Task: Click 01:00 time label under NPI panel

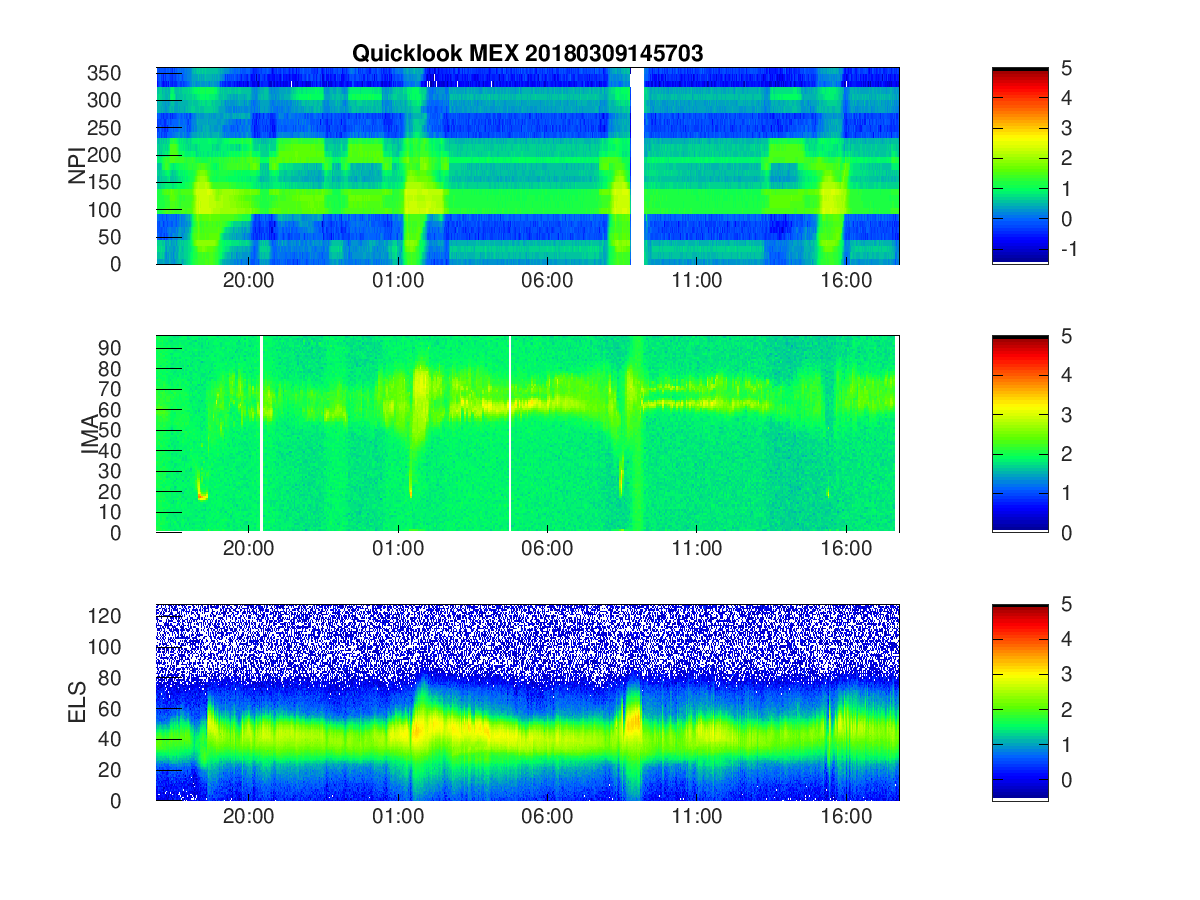Action: [398, 281]
